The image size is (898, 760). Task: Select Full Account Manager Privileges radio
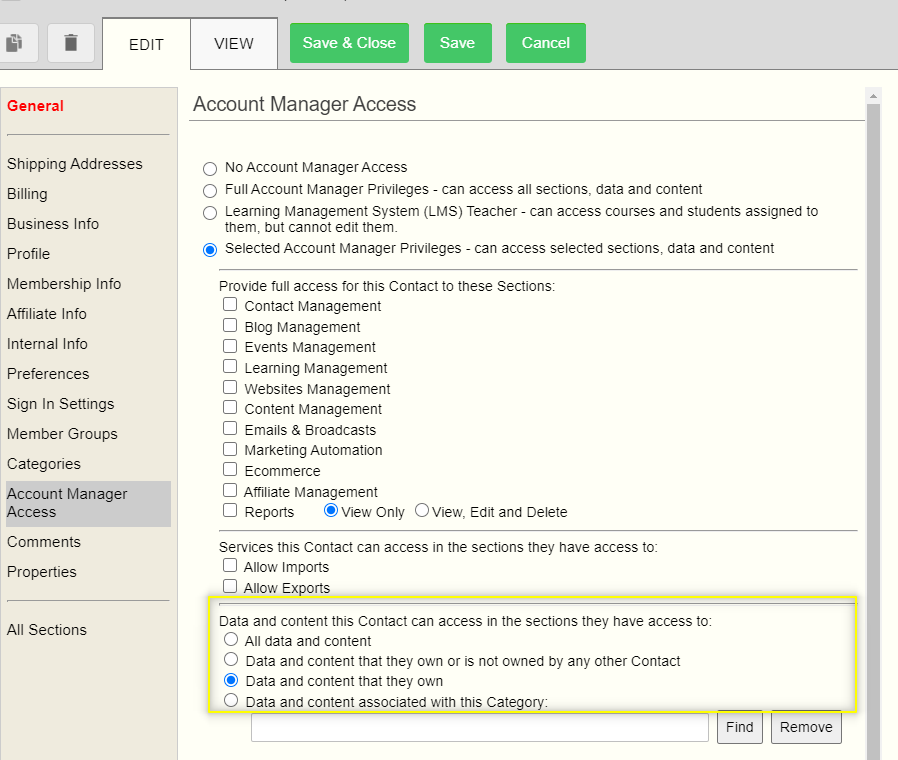click(x=210, y=190)
